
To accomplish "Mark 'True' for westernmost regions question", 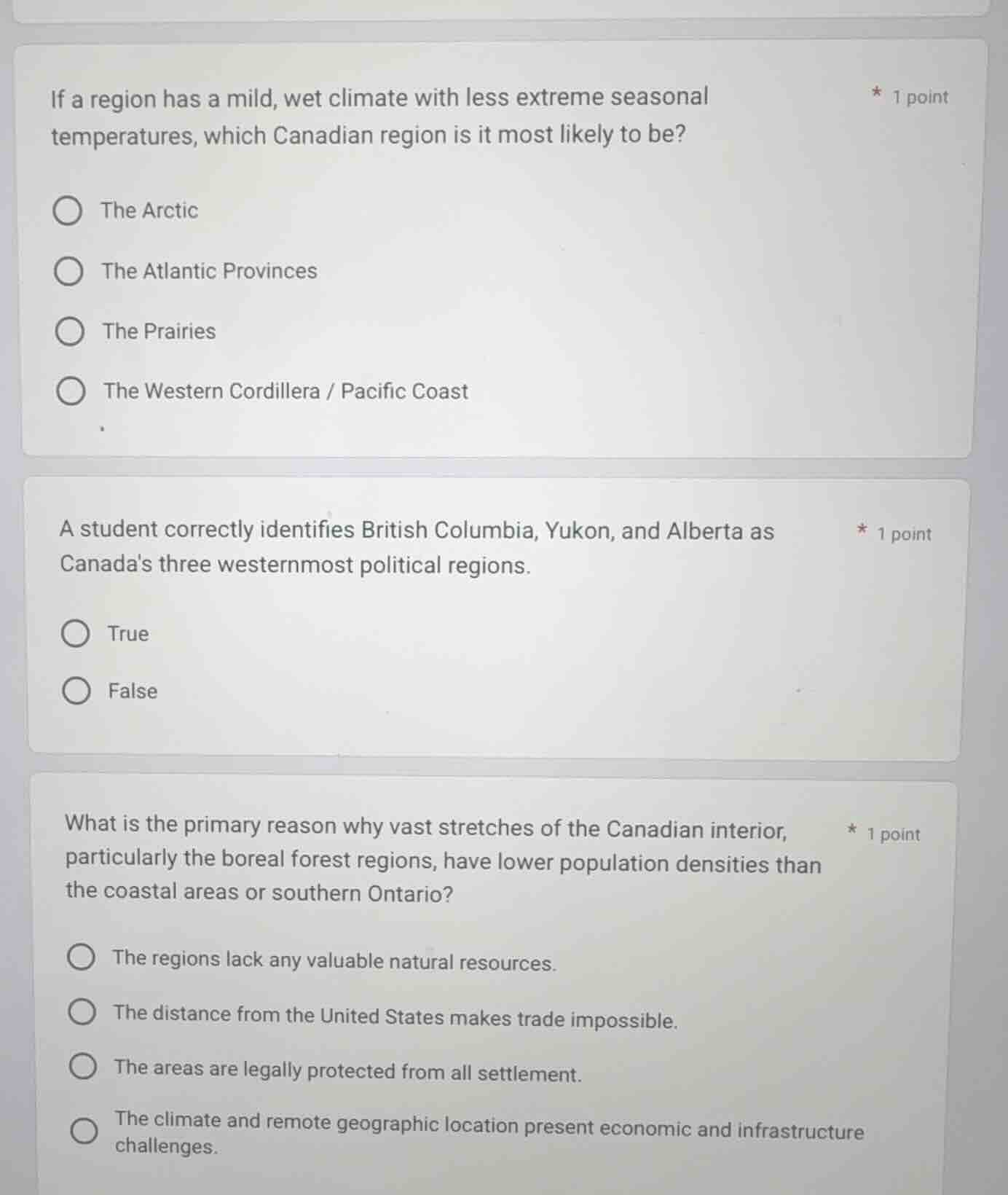I will tap(75, 634).
